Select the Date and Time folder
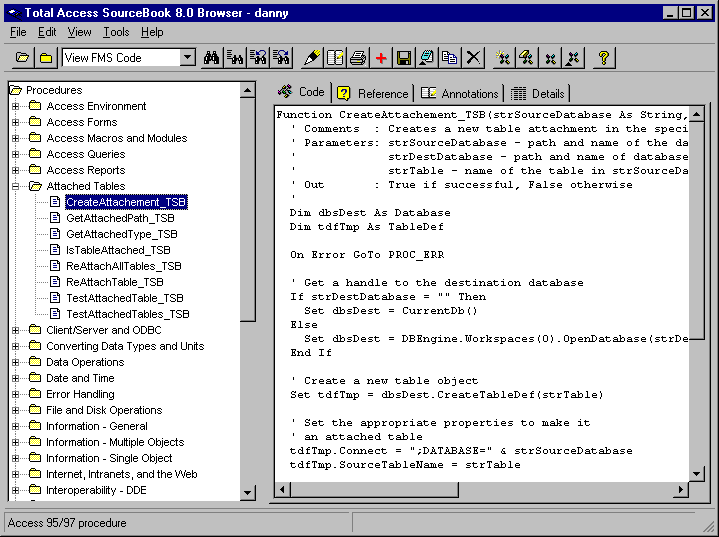Screen dimensions: 719x537 [x=80, y=378]
